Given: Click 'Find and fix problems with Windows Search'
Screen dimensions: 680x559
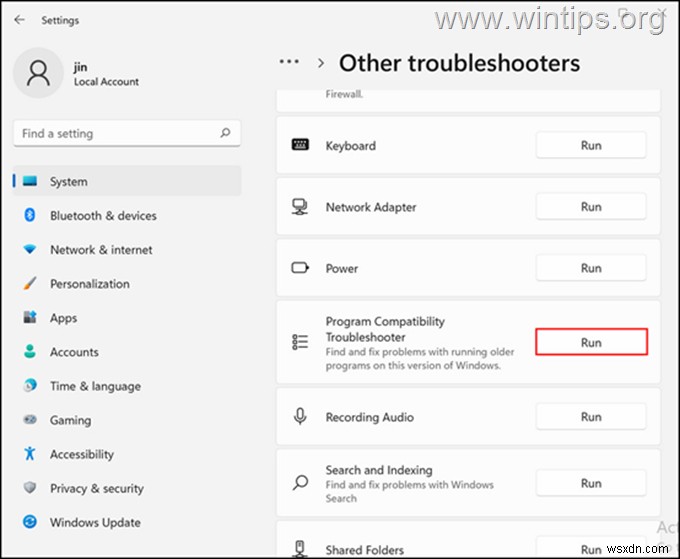Looking at the screenshot, I should point(409,491).
